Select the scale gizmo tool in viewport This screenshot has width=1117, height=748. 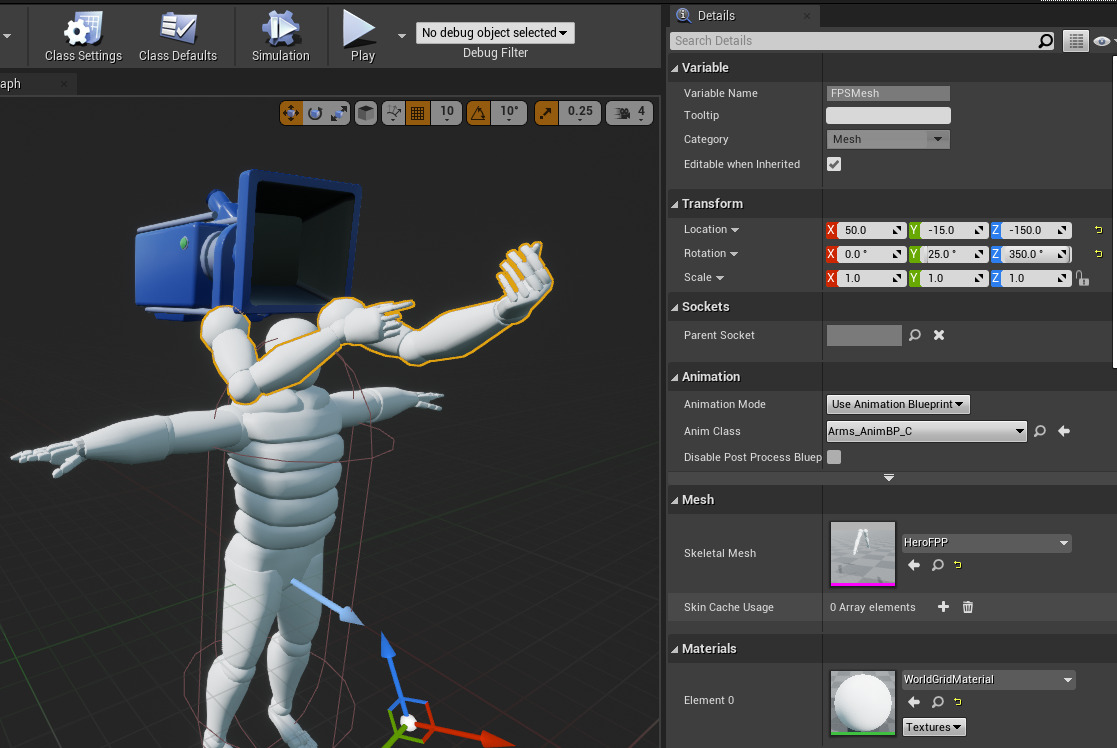point(339,113)
